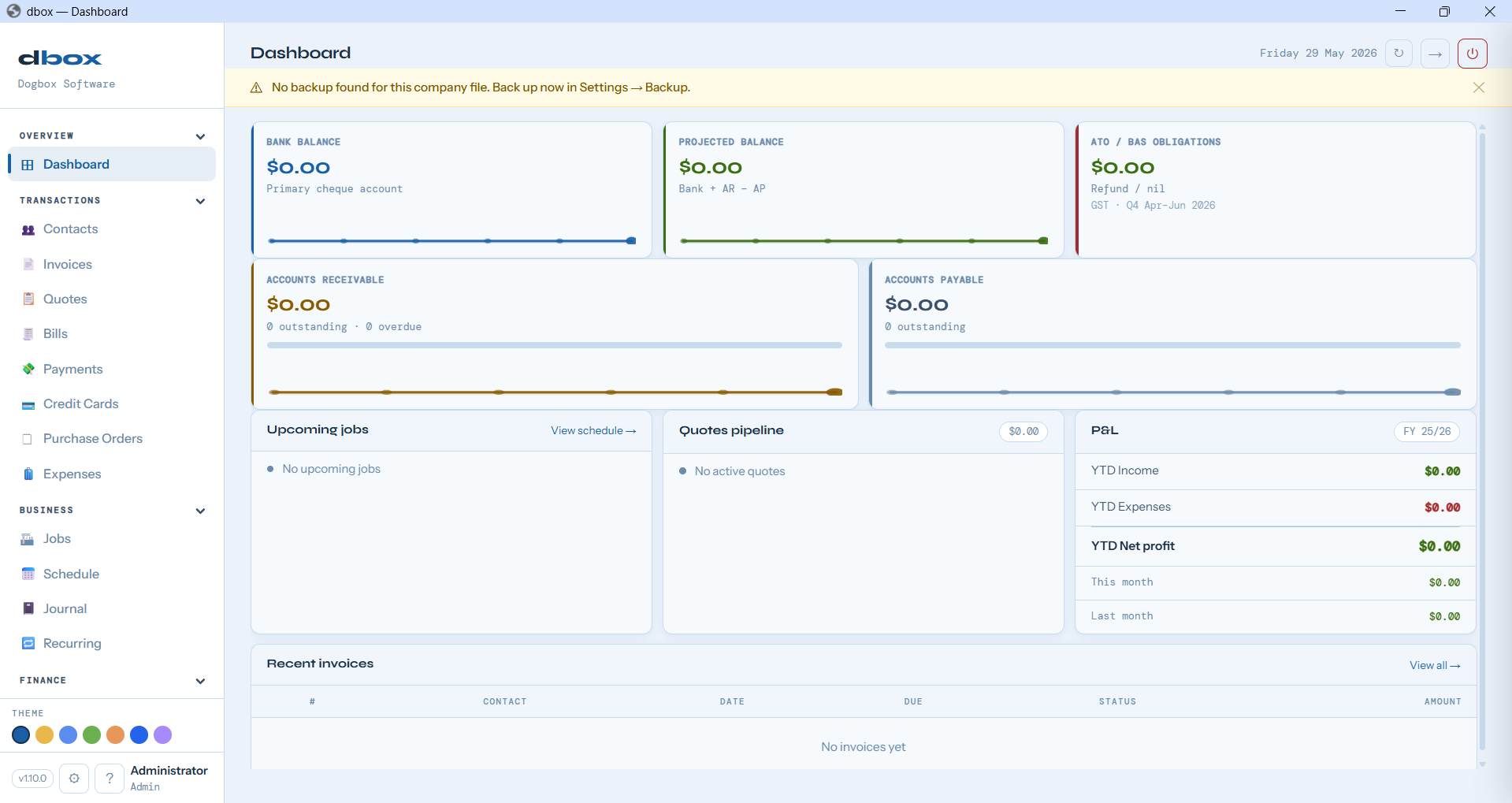The width and height of the screenshot is (1512, 803).
Task: Click the Invoices document icon
Action: click(x=28, y=265)
